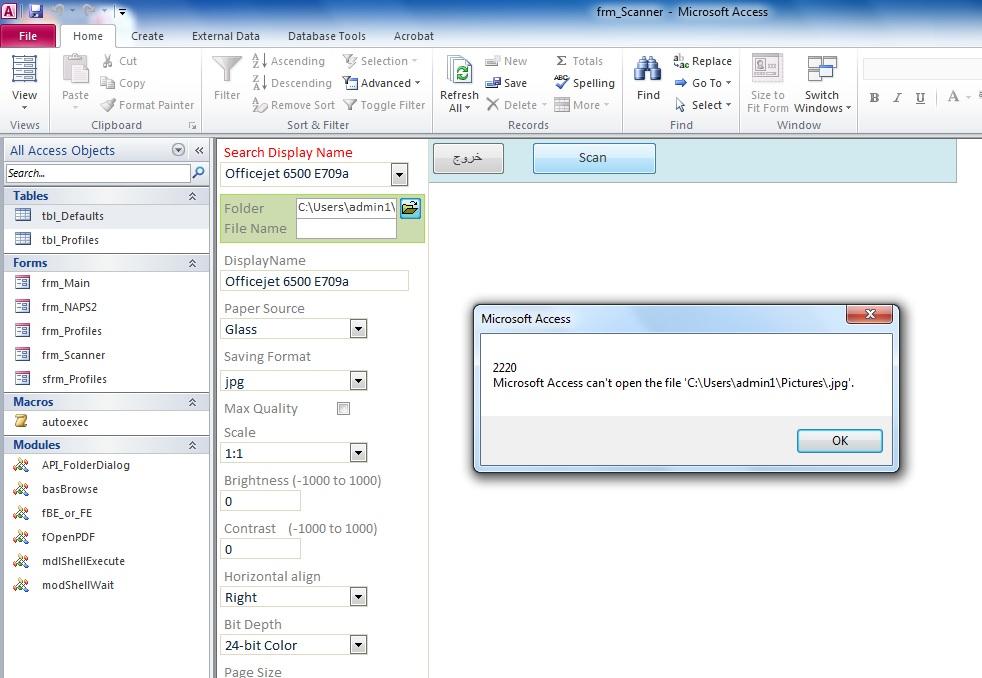The image size is (982, 678).
Task: Collapse the Macros group
Action: click(x=192, y=402)
